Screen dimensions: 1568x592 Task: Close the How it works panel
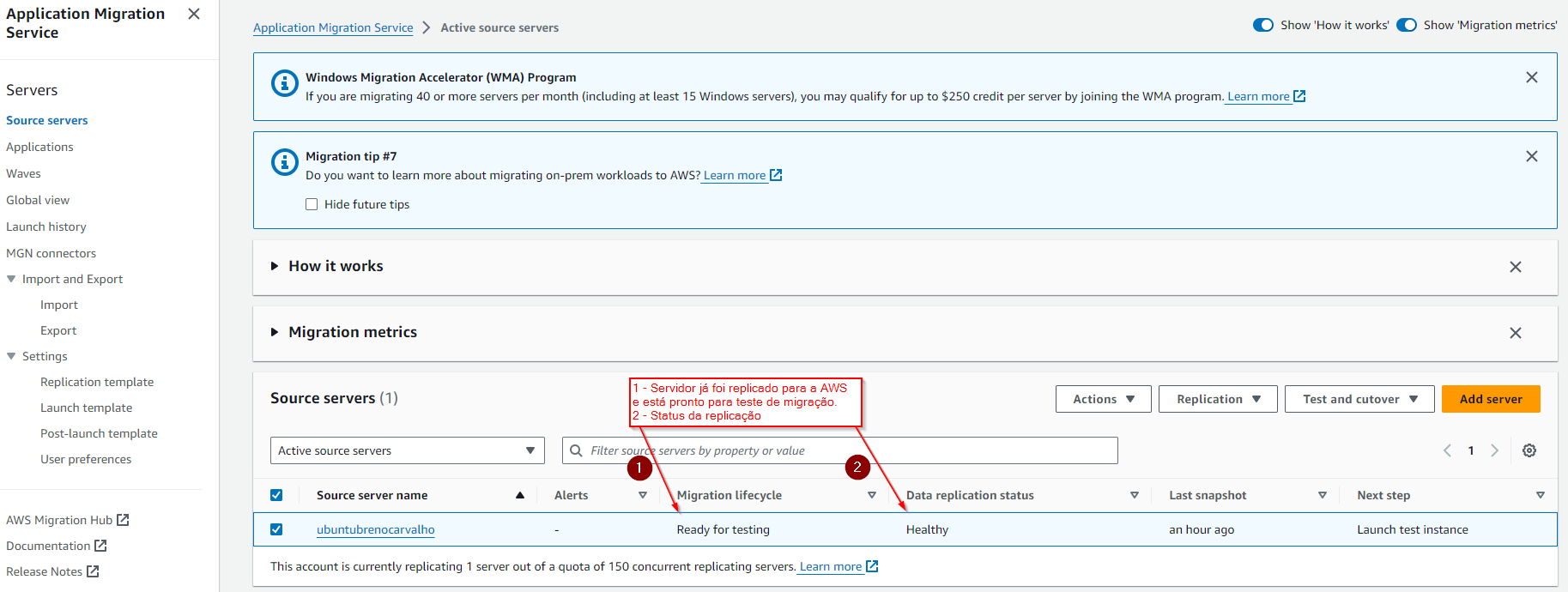point(1515,267)
